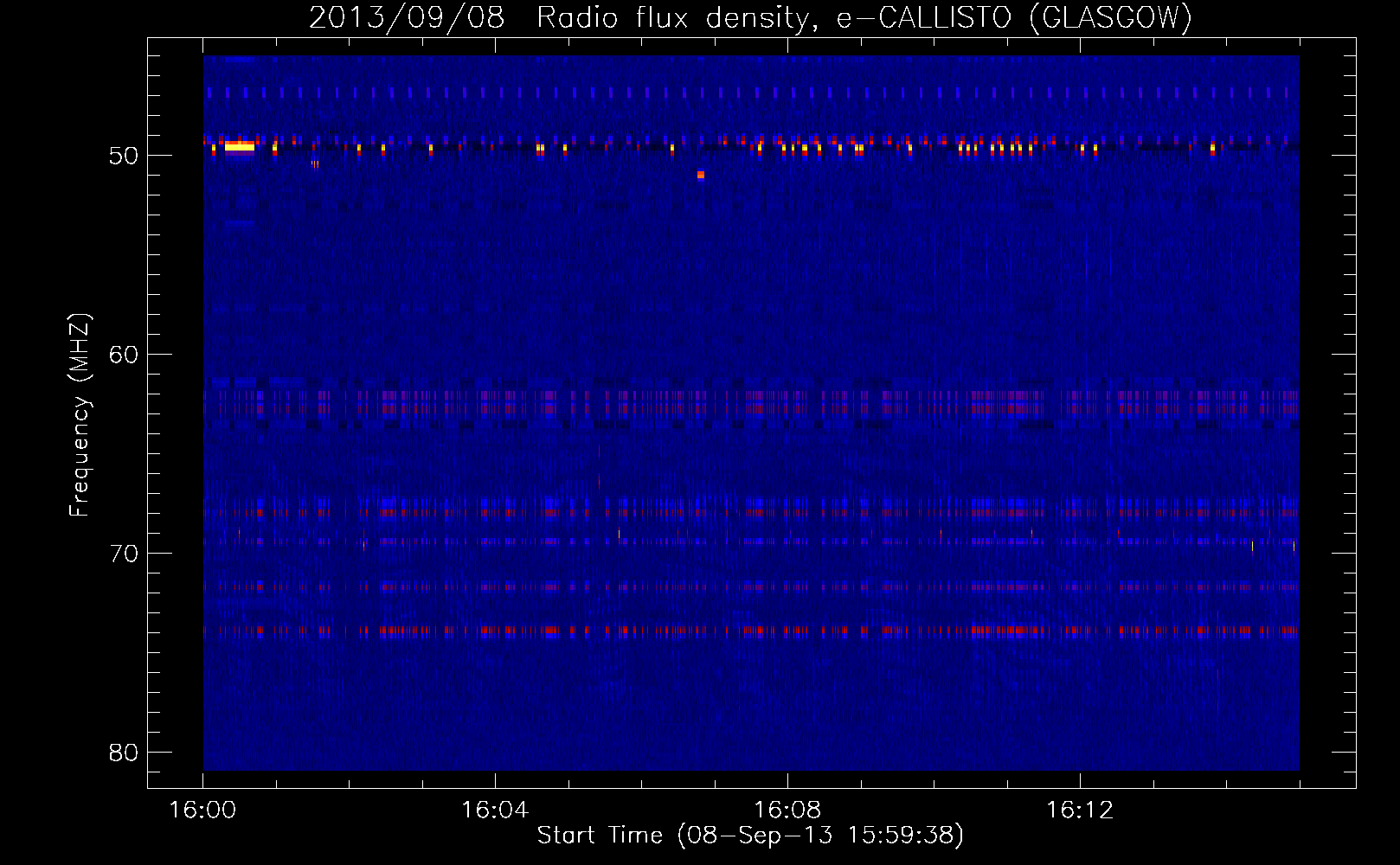Select the '(GLASGOW)' station label in the title

pyautogui.click(x=1111, y=18)
